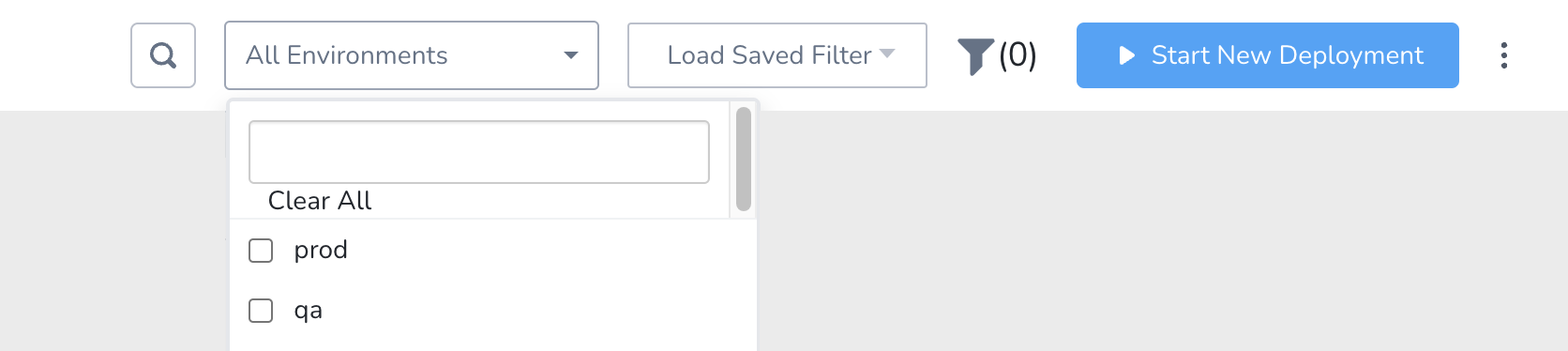Screen dimensions: 1568x351
Task: Collapse the All Environments dropdown
Action: pyautogui.click(x=412, y=55)
